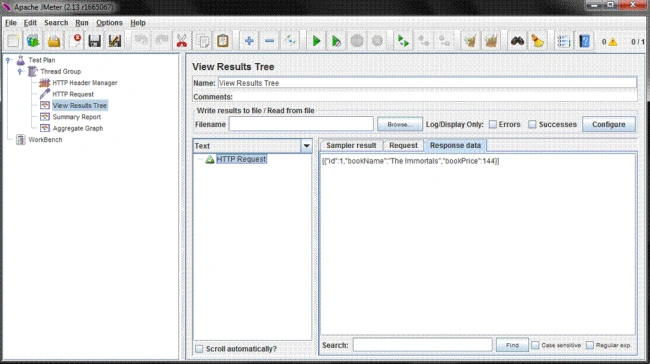
Task: Click the Open file folder icon
Action: pyautogui.click(x=54, y=41)
